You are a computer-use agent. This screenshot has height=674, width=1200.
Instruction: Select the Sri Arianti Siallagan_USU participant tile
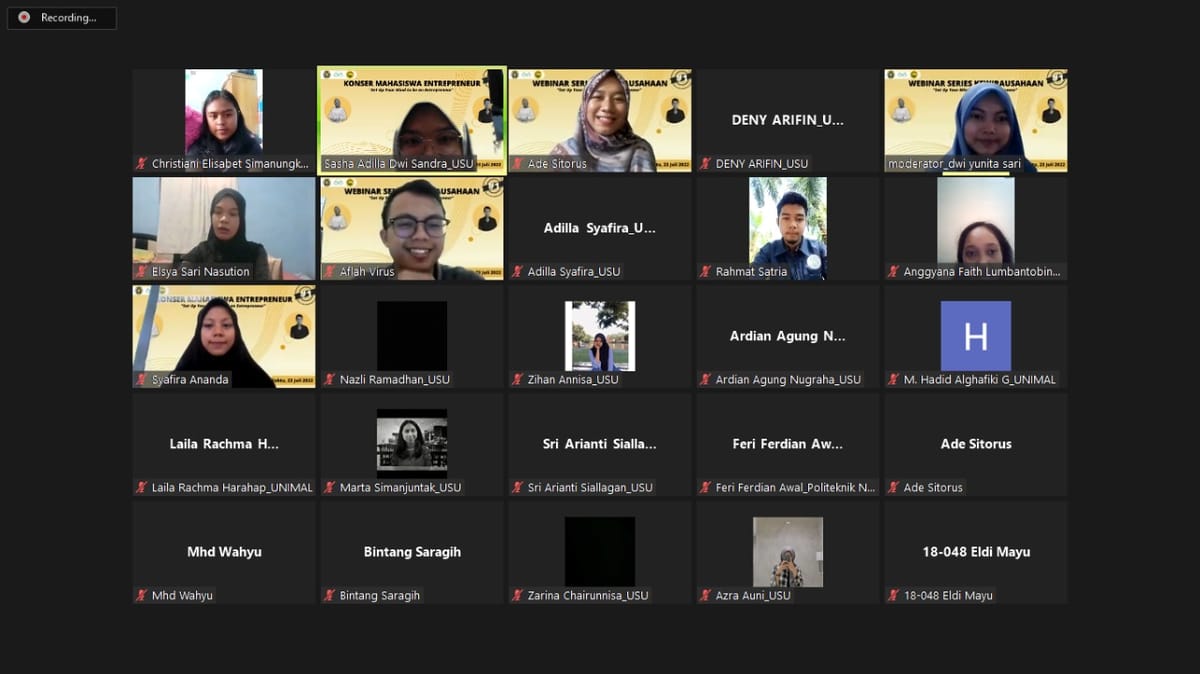(599, 444)
